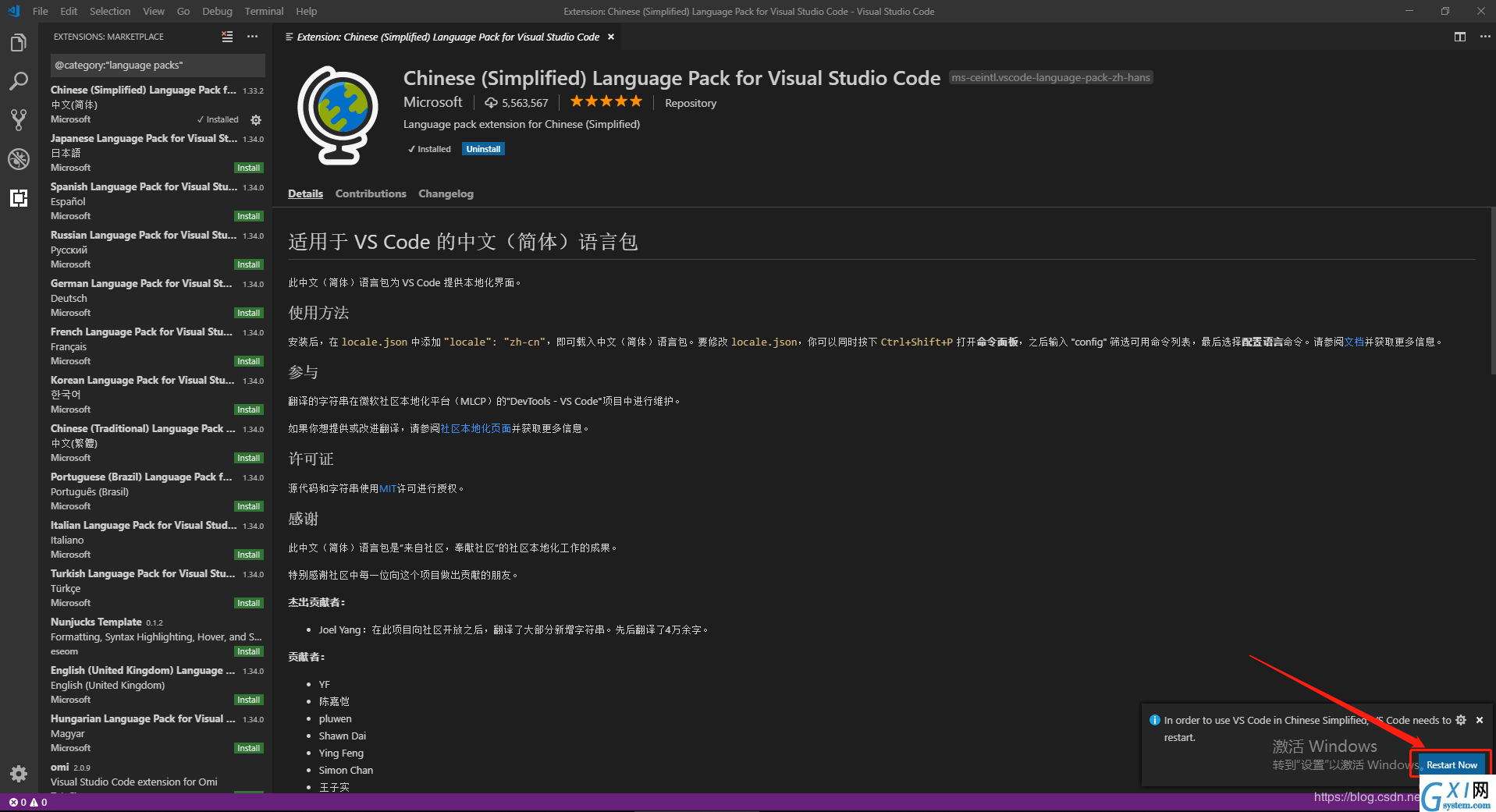Install the French Language Pack

click(249, 361)
